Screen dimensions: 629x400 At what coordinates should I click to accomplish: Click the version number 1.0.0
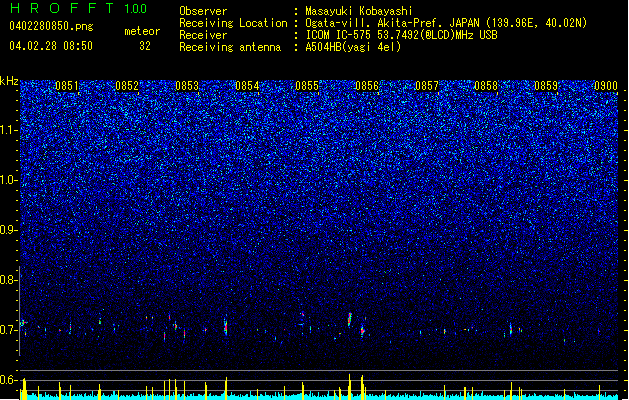[135, 8]
